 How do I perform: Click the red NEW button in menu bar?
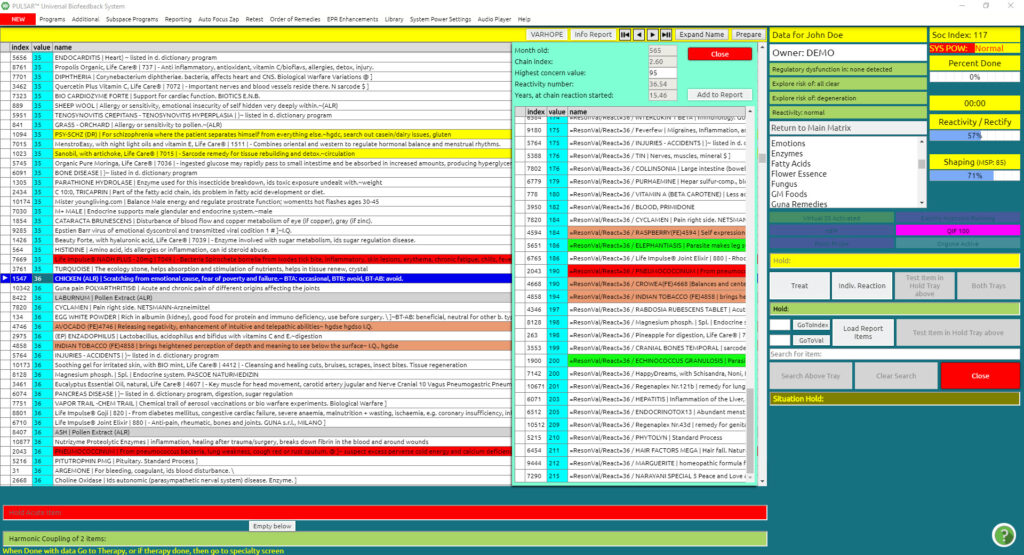click(x=17, y=19)
